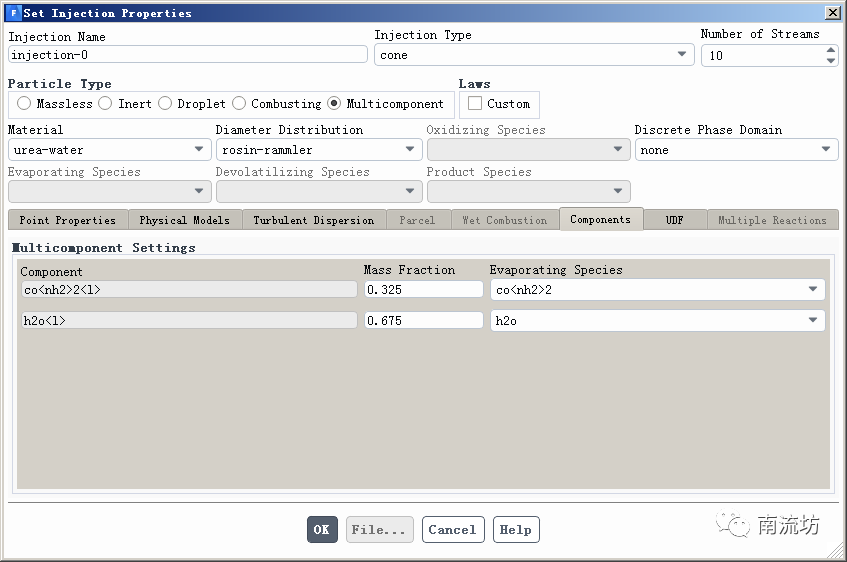Open evaporating species dropdown for h2o
Viewport: 847px width, 562px height.
point(657,321)
